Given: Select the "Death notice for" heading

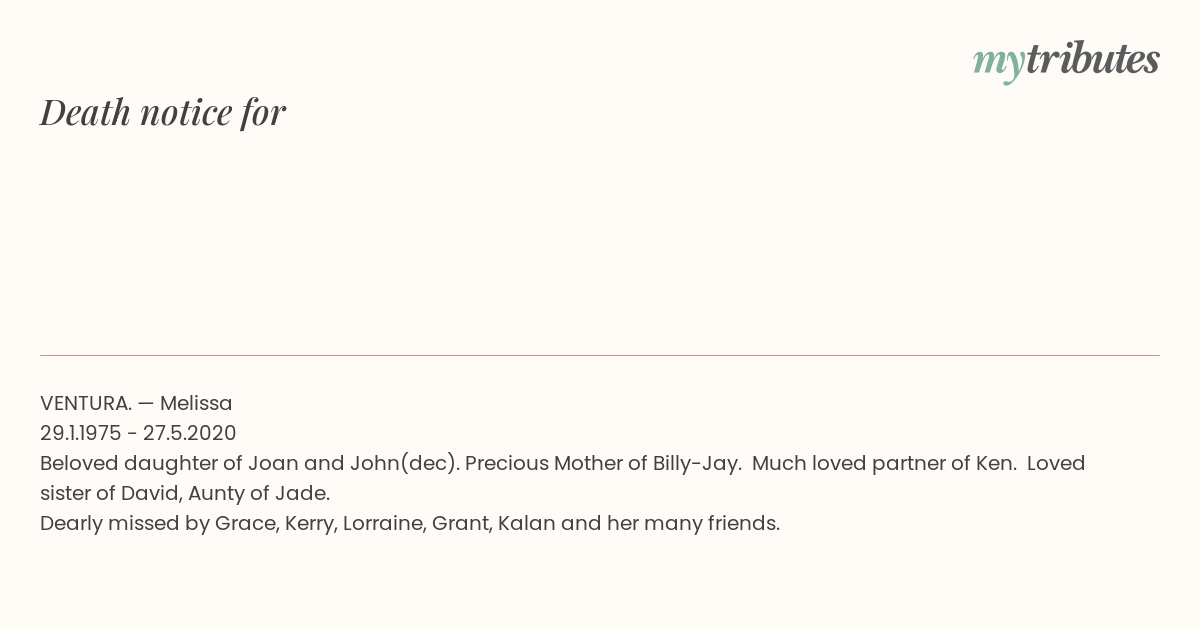Looking at the screenshot, I should tap(163, 112).
